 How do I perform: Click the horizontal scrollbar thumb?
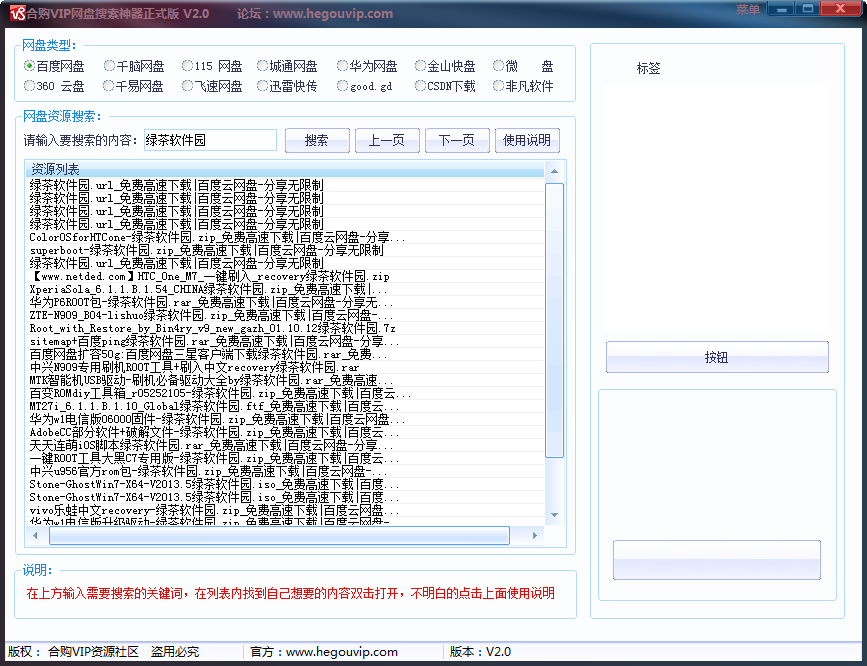pyautogui.click(x=279, y=535)
